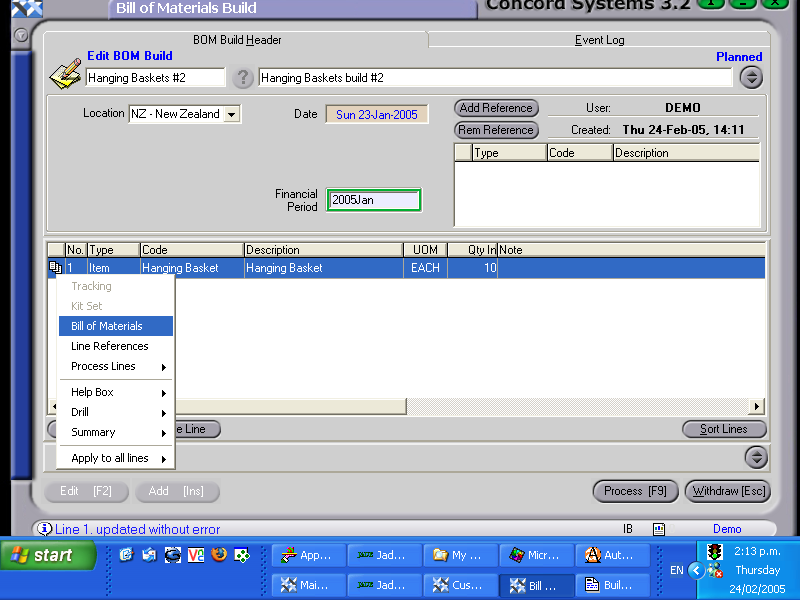
Task: Open the Location dropdown set to NZ - New Zealand
Action: (231, 113)
